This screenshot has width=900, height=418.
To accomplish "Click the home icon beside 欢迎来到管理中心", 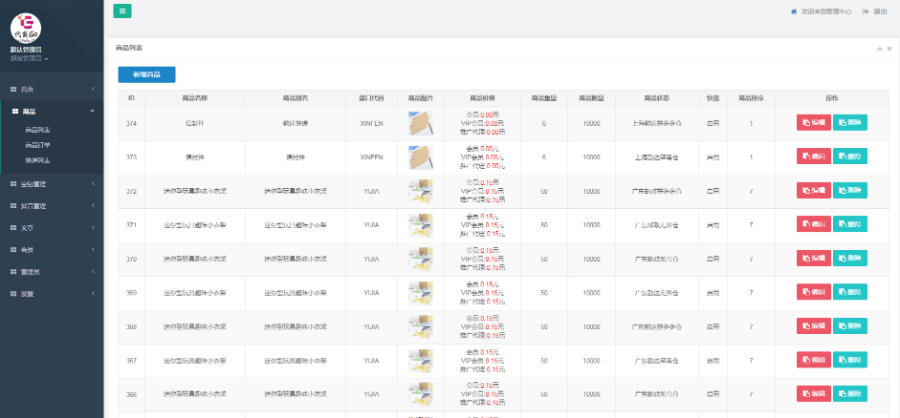I will click(794, 11).
